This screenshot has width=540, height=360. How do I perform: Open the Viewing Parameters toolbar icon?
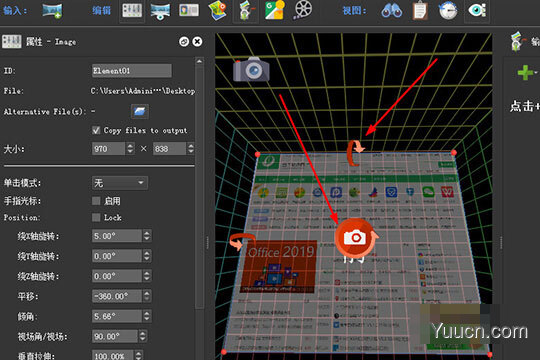point(160,11)
